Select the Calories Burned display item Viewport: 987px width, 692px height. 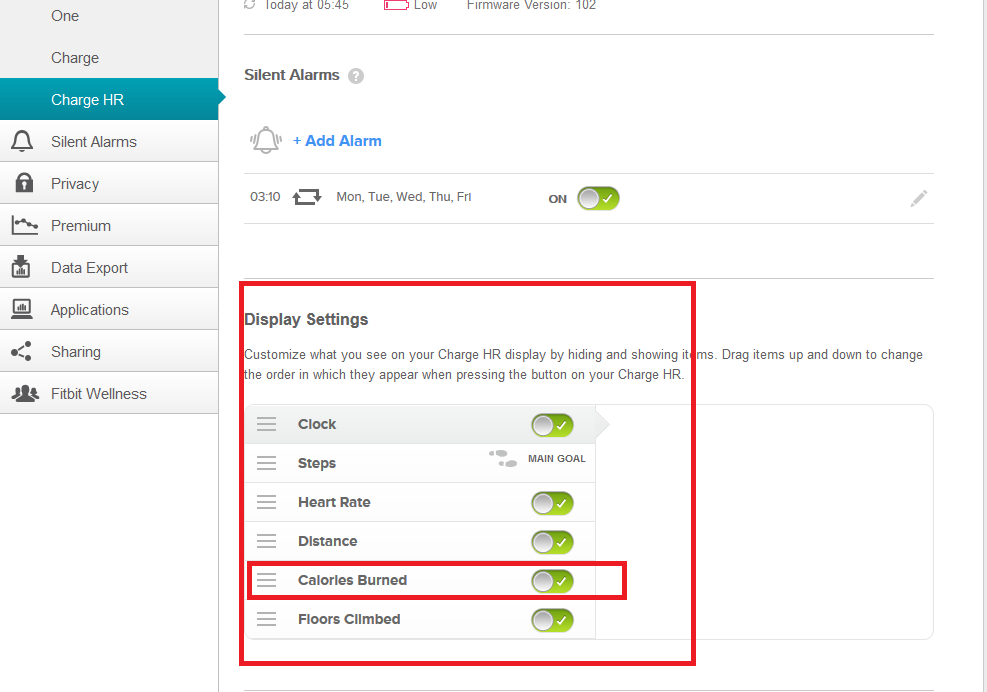coord(420,581)
